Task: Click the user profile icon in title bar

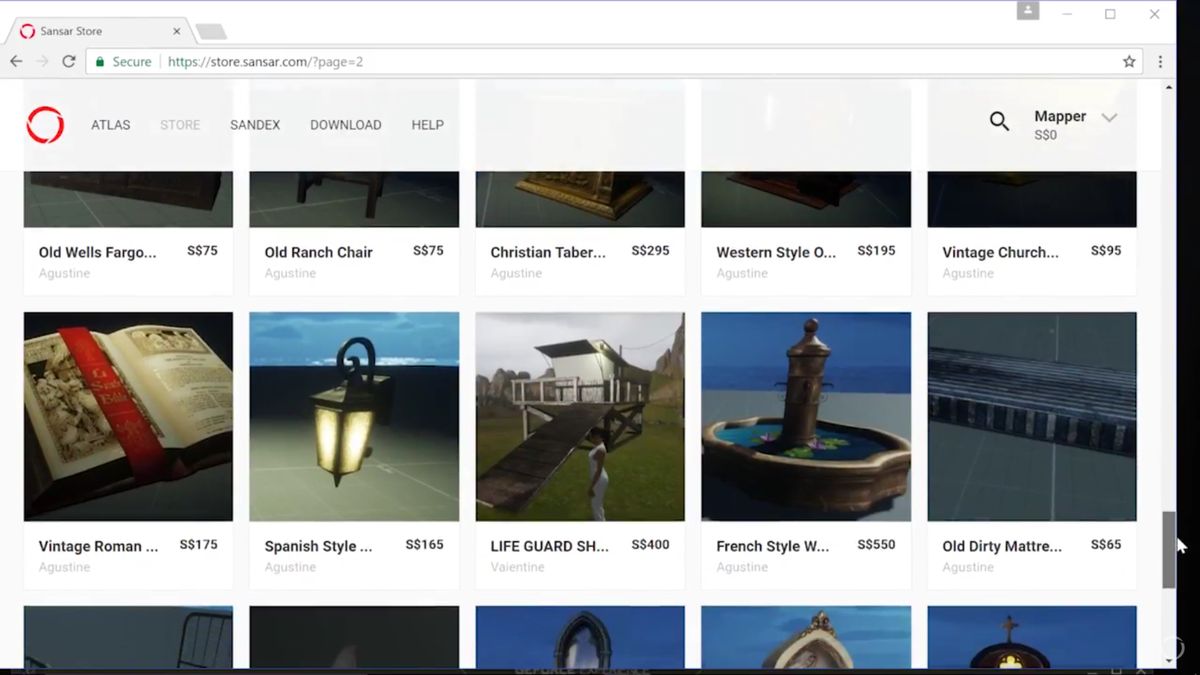Action: point(1028,11)
